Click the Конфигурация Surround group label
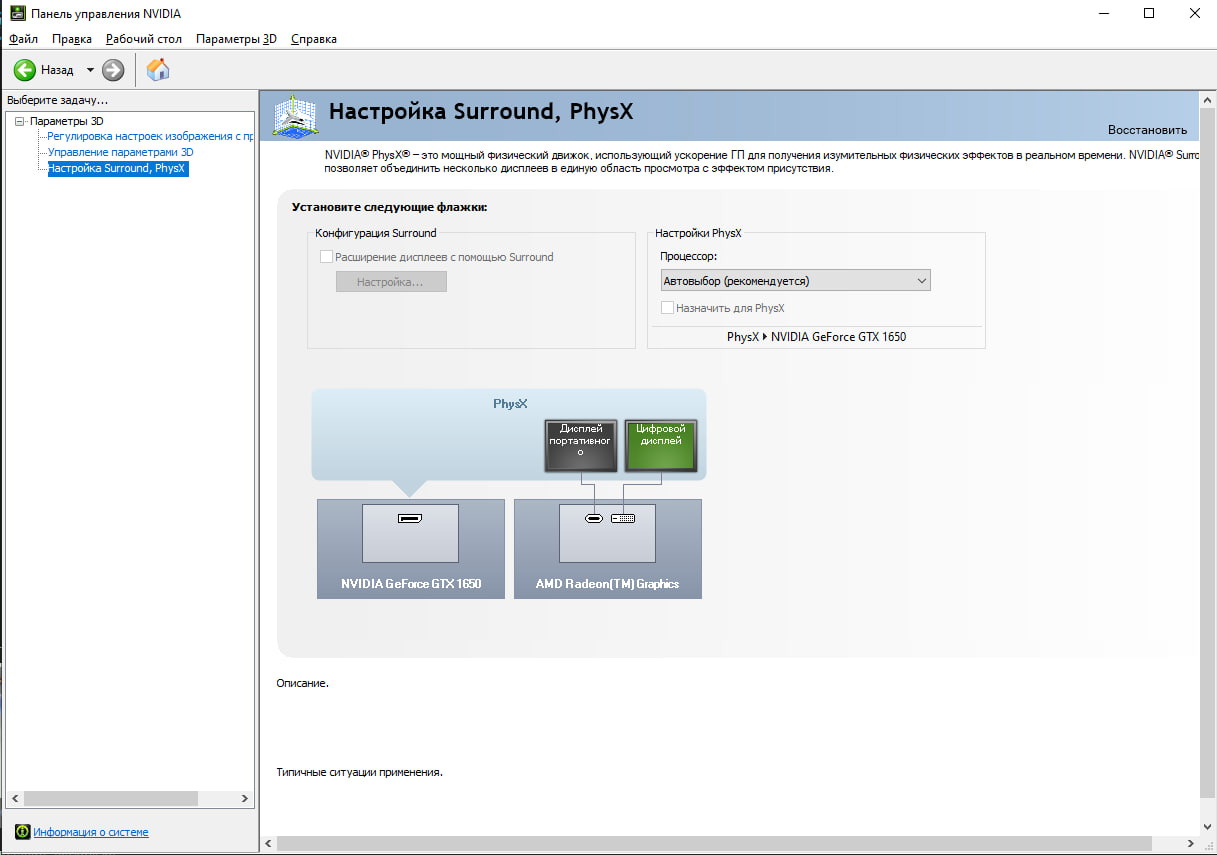The image size is (1217, 855). (x=376, y=233)
